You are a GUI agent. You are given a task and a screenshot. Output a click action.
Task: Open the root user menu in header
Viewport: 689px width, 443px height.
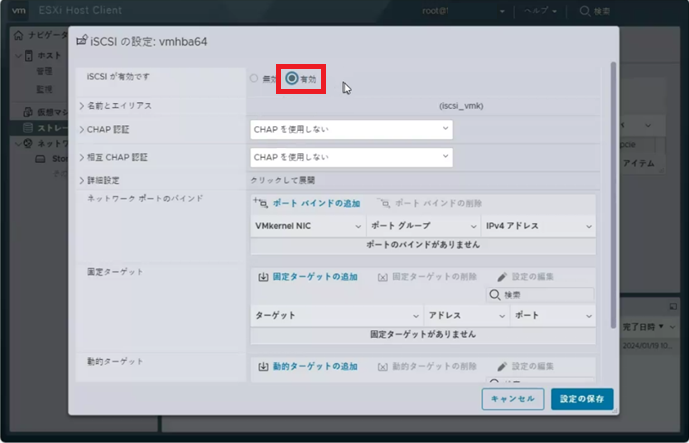click(x=464, y=11)
